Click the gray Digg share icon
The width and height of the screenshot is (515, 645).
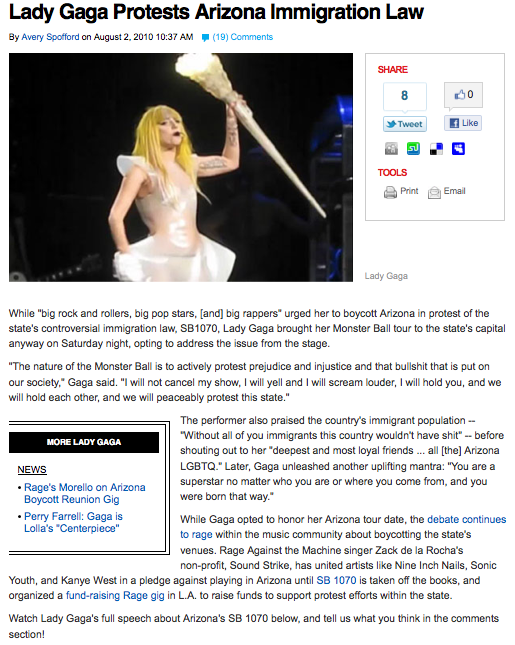(x=391, y=148)
